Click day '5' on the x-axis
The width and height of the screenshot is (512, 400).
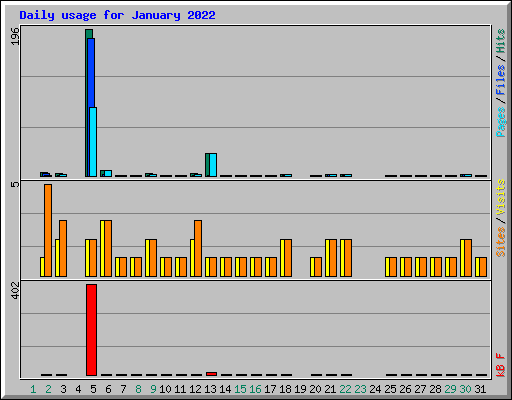coord(93,389)
